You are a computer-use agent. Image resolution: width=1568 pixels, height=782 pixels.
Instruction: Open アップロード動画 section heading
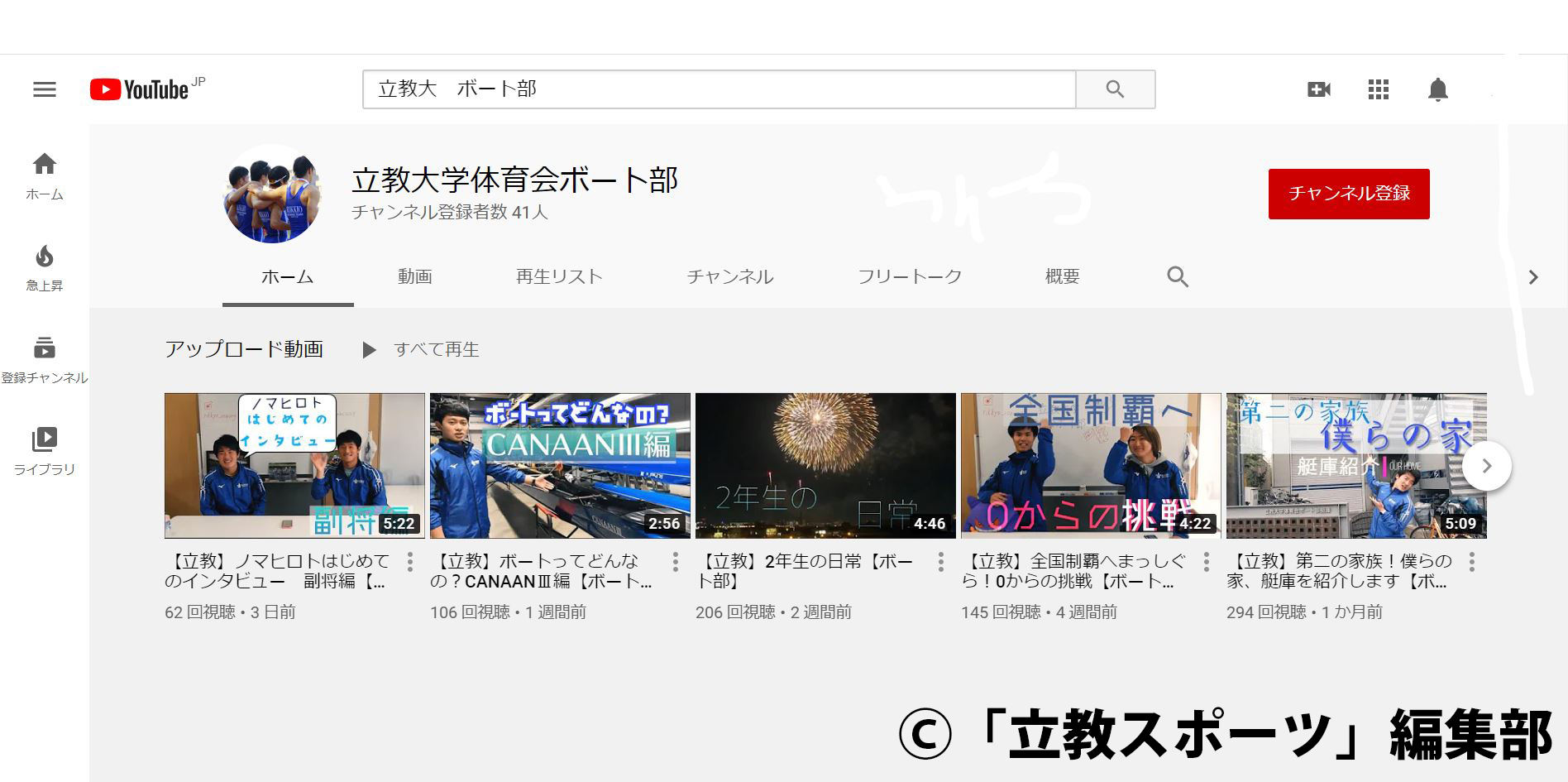point(244,349)
